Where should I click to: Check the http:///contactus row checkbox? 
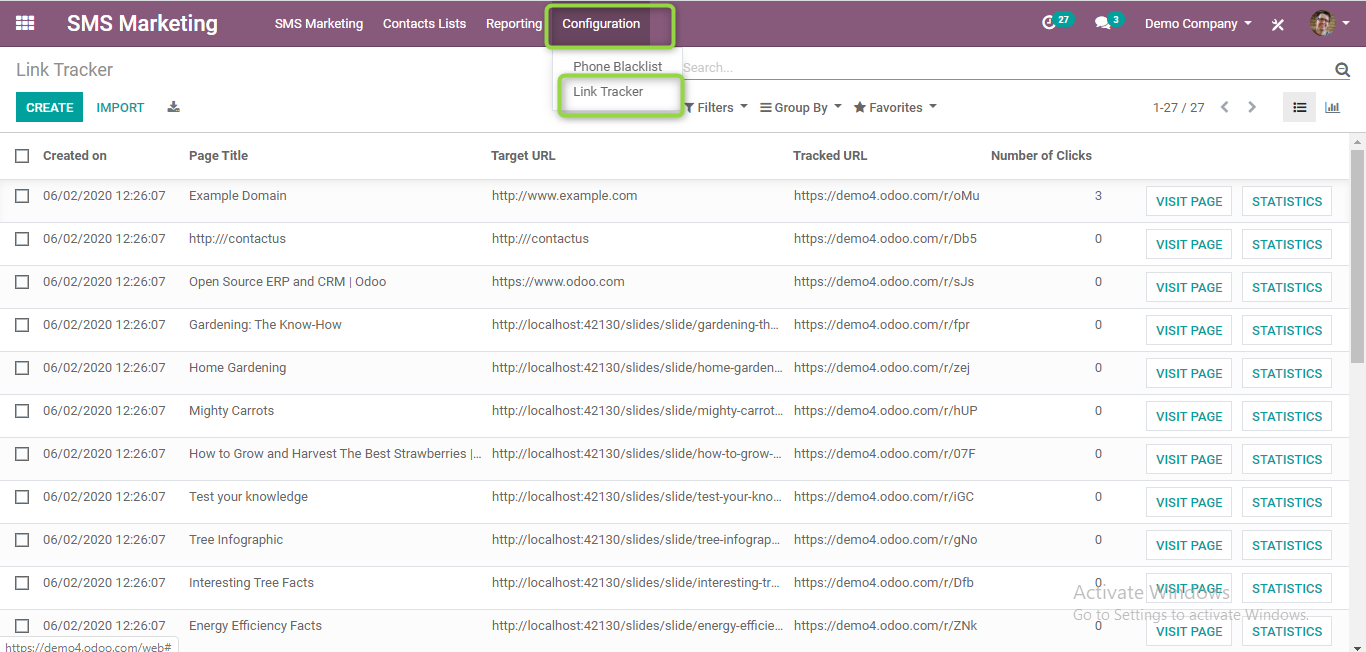point(22,239)
